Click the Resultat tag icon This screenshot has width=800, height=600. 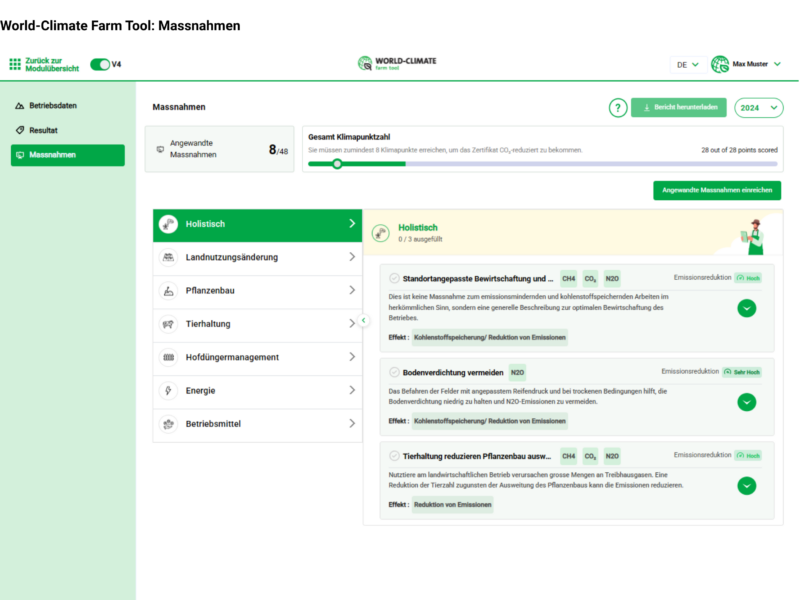20,130
